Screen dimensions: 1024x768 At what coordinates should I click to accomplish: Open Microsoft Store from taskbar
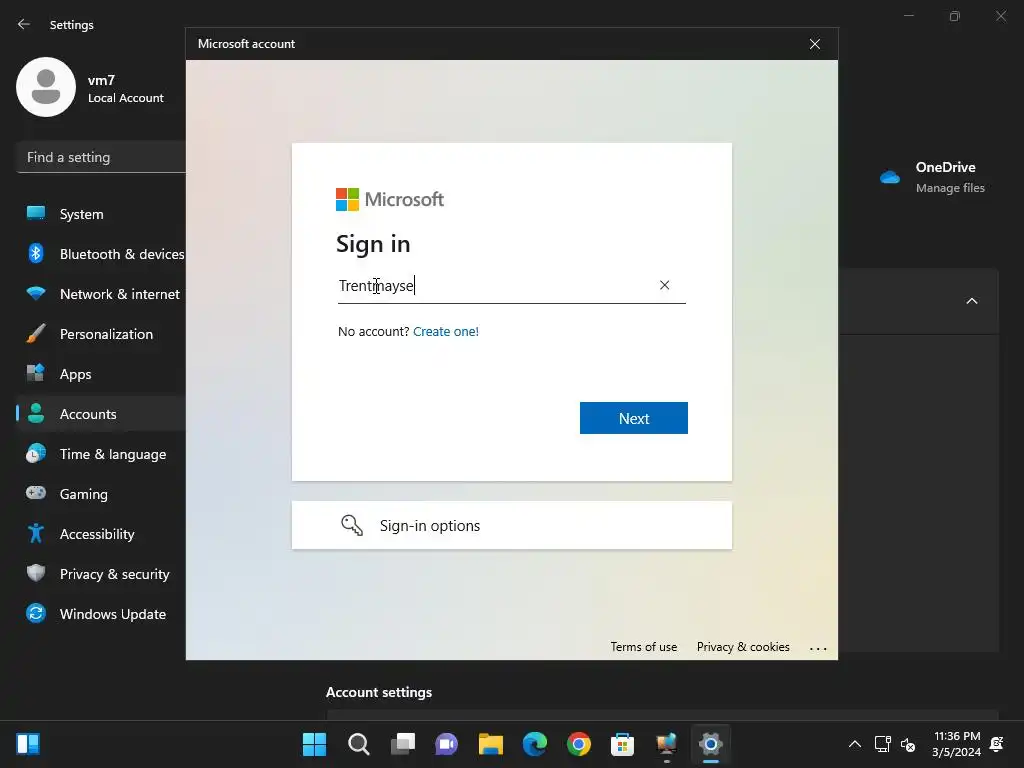pos(622,744)
